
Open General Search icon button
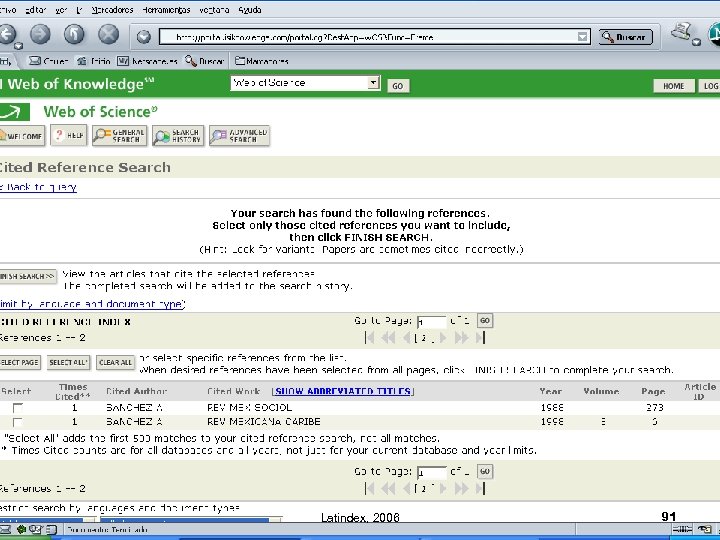pyautogui.click(x=119, y=136)
